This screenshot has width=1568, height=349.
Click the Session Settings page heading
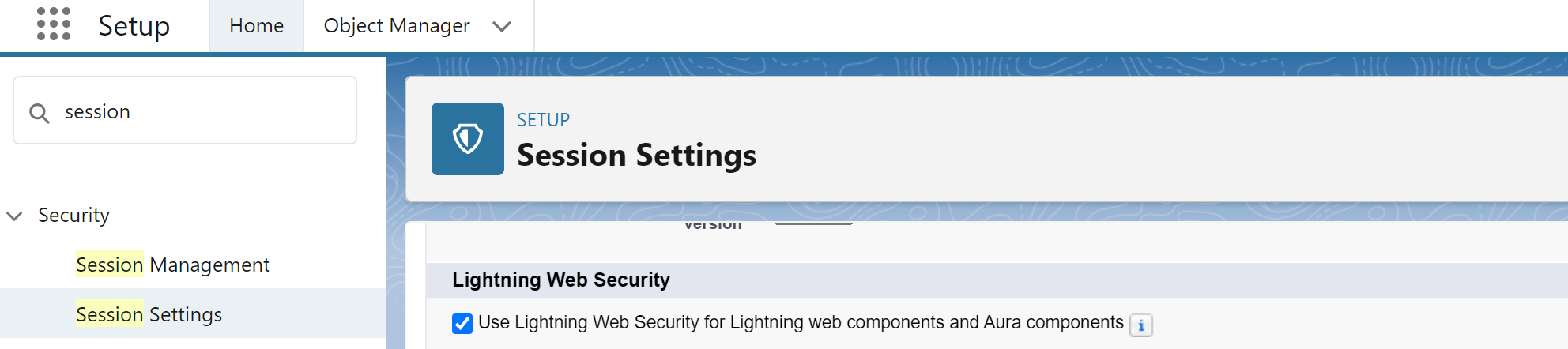636,156
